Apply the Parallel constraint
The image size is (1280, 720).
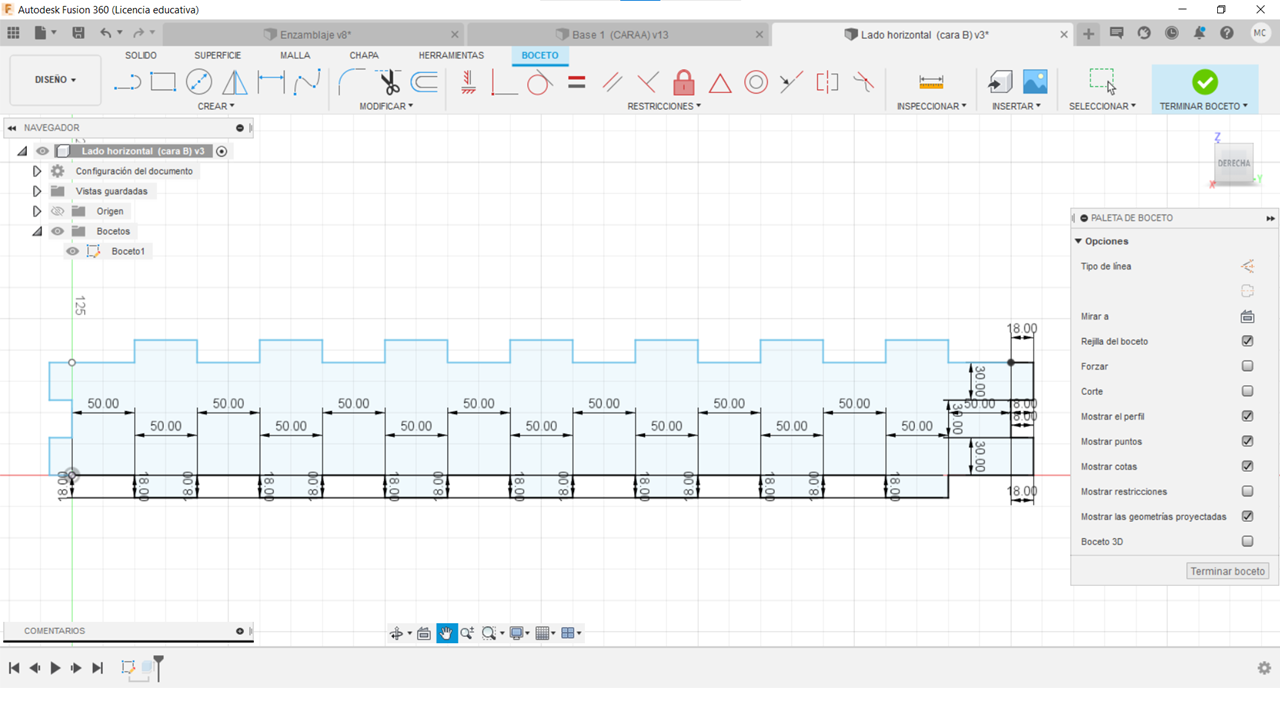click(x=612, y=82)
